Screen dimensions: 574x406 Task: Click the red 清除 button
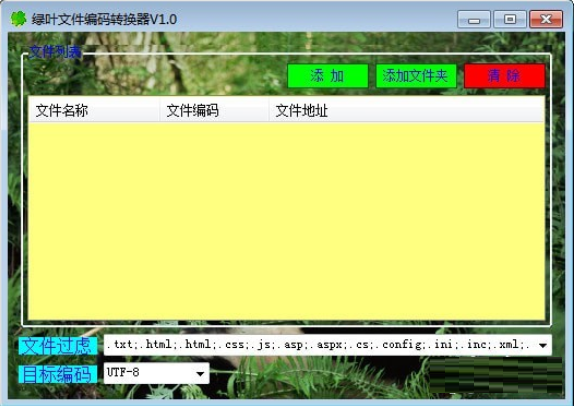(504, 76)
